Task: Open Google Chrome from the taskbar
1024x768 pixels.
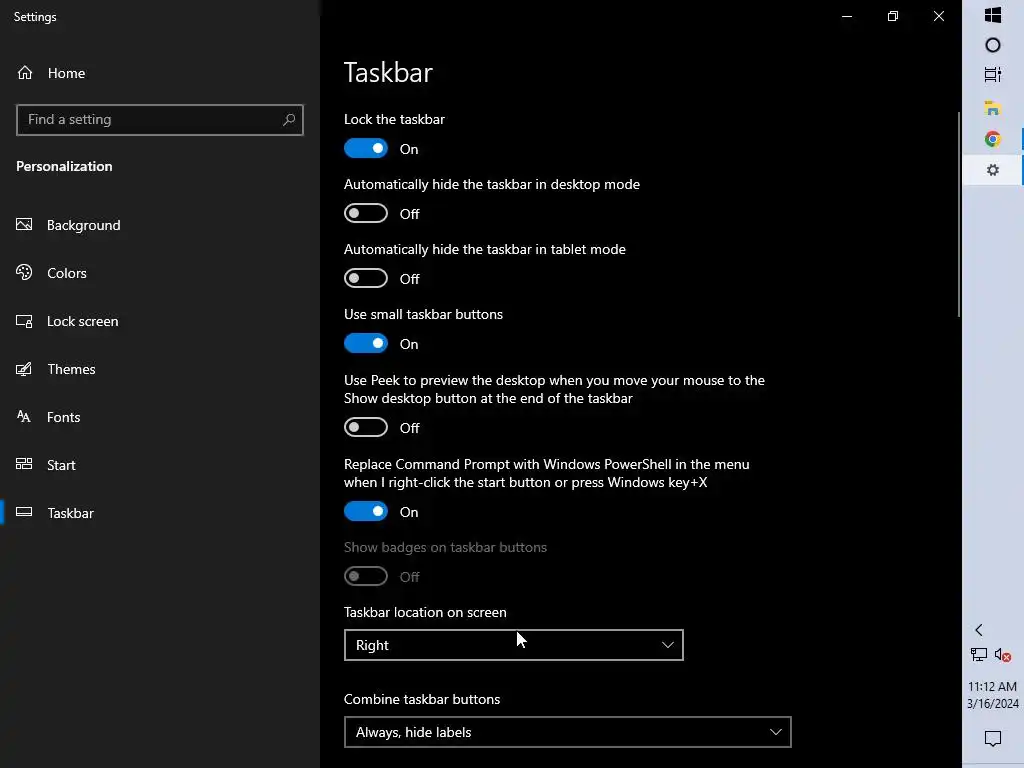Action: 992,139
